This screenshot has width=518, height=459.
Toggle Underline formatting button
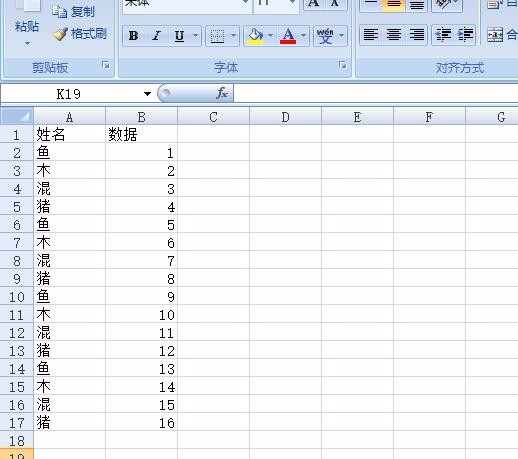tap(179, 36)
